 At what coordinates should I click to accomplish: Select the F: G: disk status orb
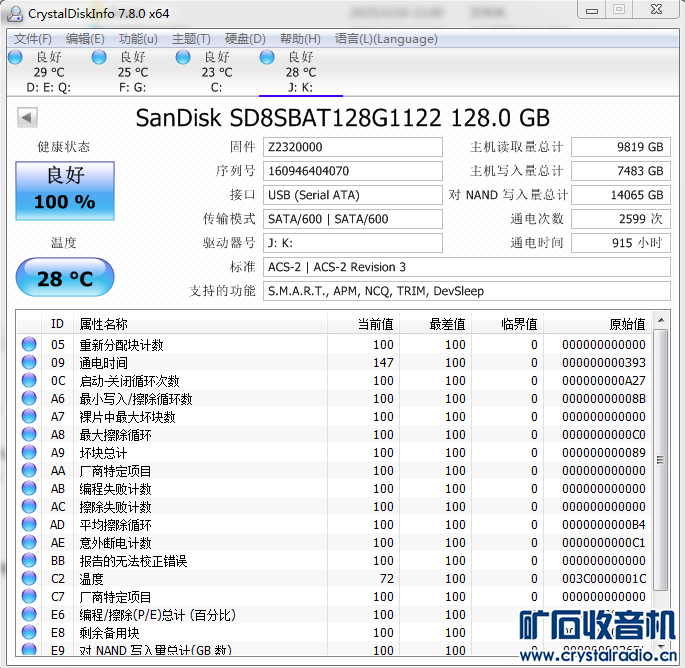(99, 57)
